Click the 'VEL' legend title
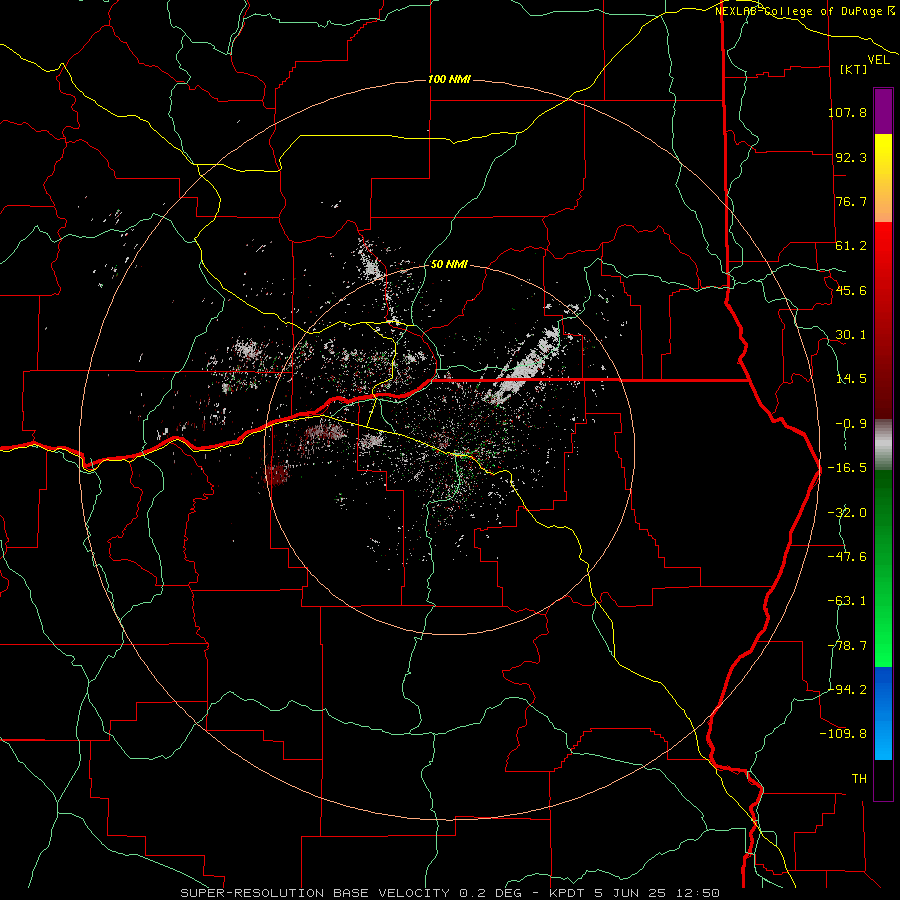The image size is (900, 900). [878, 60]
